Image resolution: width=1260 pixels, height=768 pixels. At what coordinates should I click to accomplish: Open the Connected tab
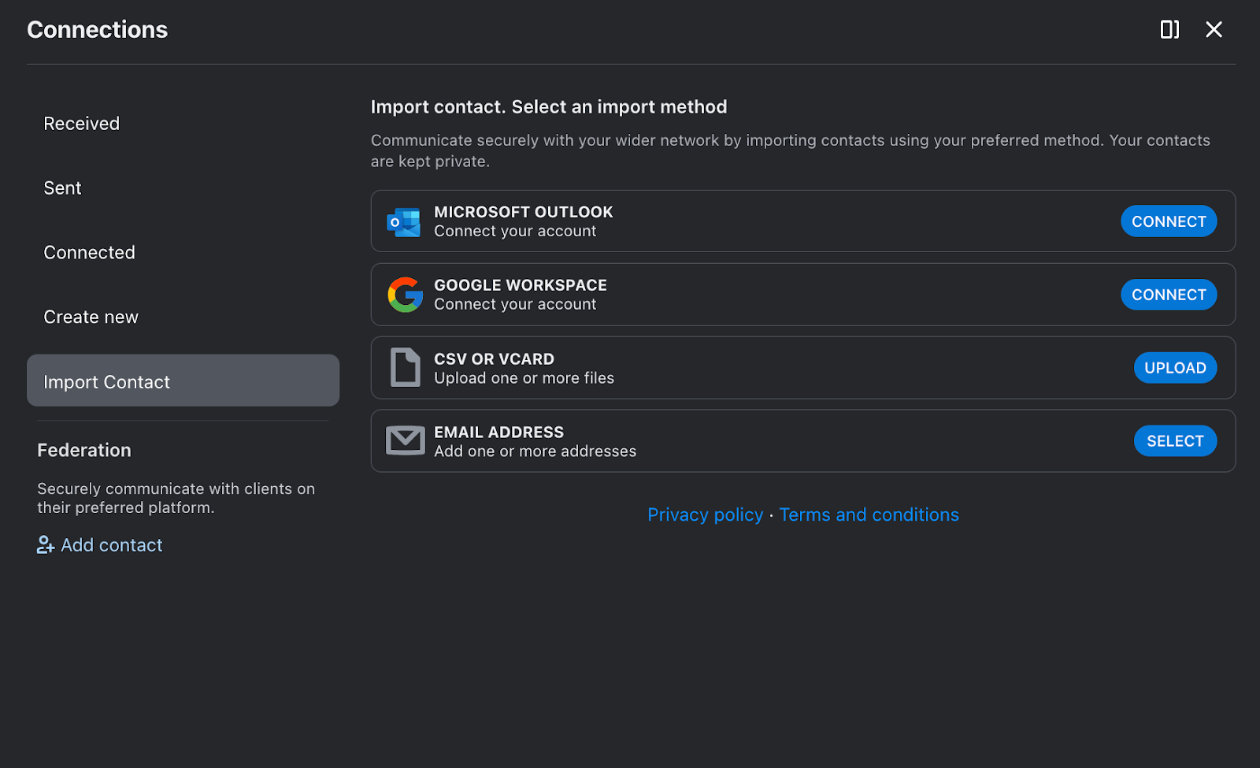[183, 253]
